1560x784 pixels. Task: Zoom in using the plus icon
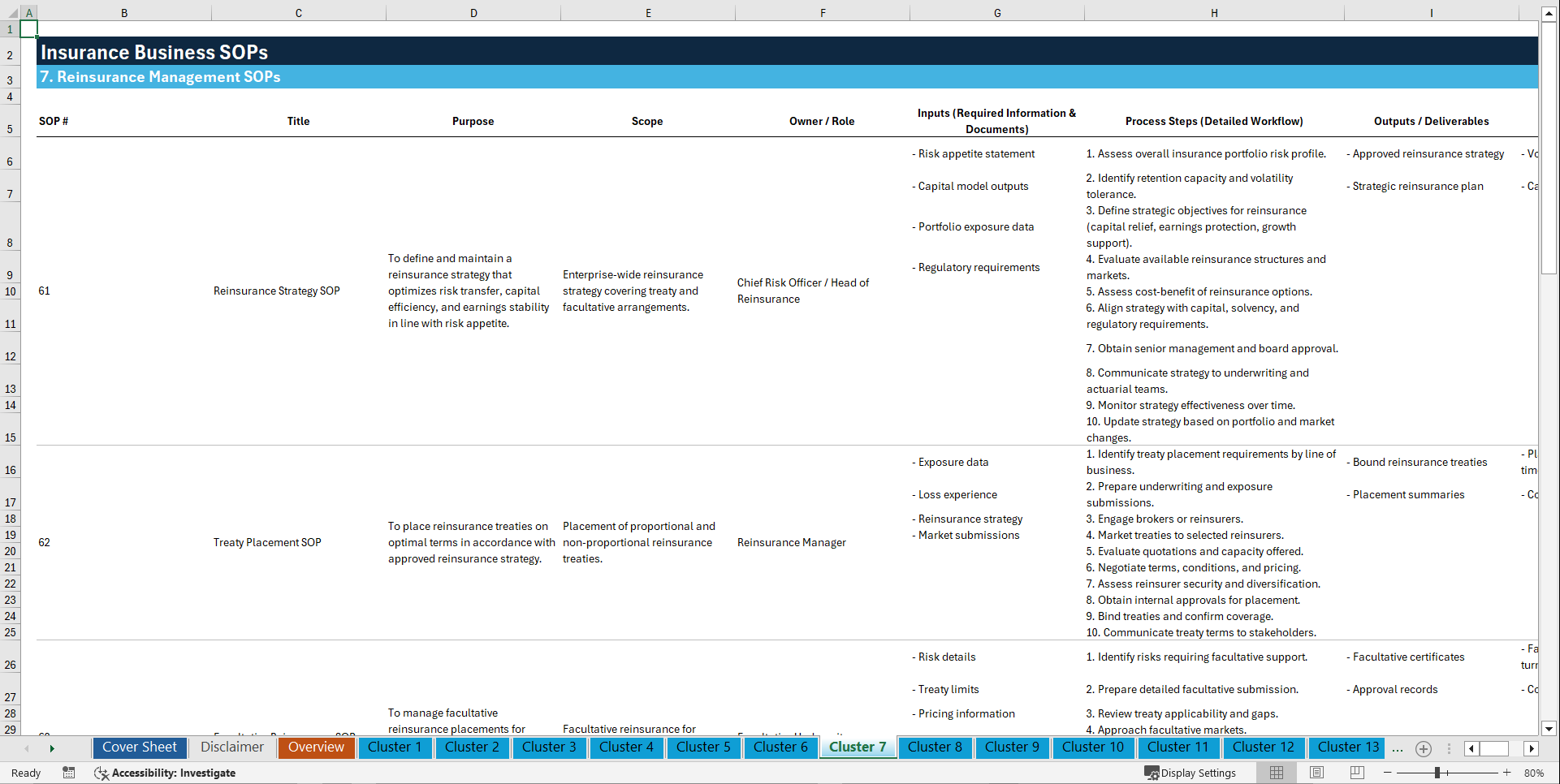click(x=1506, y=773)
